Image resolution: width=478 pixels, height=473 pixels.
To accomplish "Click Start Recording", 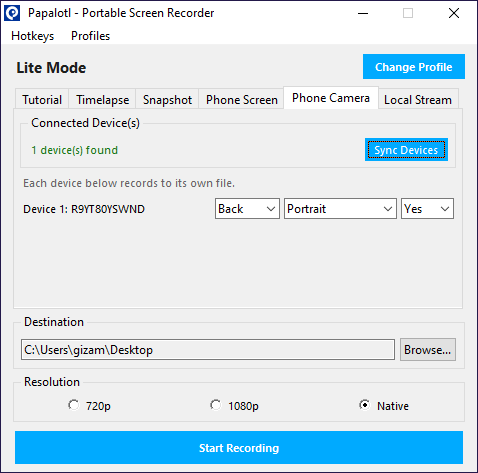I will (x=239, y=448).
